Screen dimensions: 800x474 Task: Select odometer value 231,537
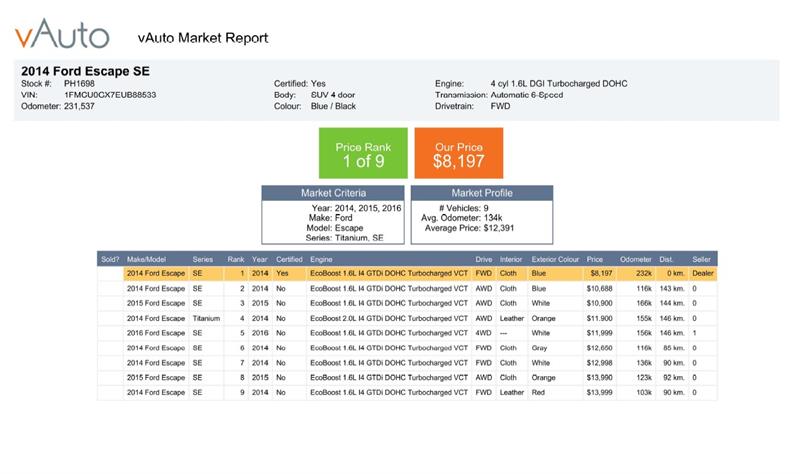79,106
